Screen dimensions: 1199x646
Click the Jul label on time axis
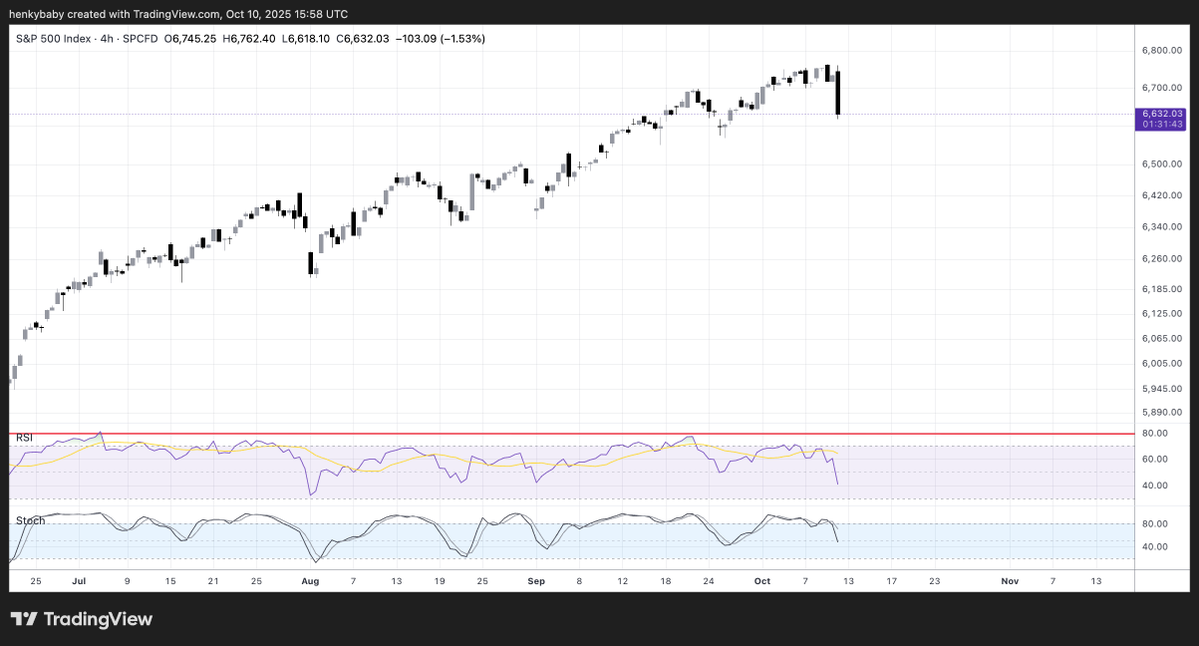coord(78,580)
